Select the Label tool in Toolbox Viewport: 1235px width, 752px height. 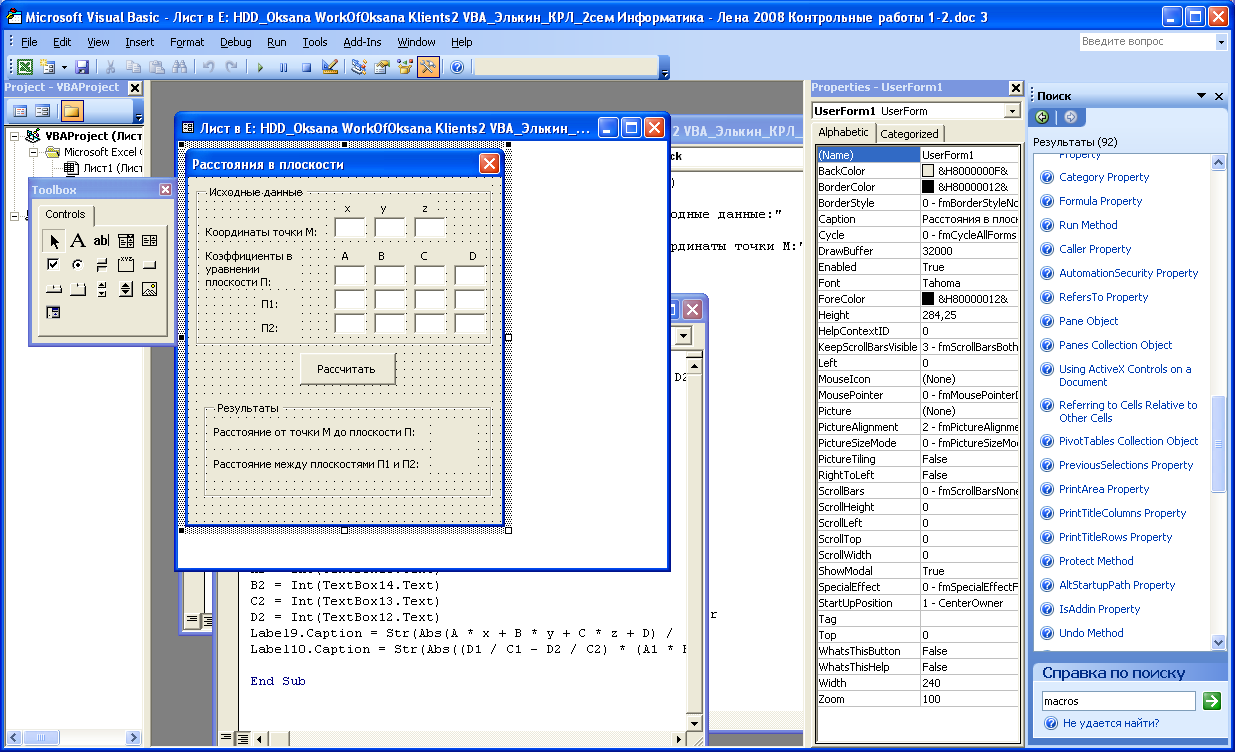point(77,240)
